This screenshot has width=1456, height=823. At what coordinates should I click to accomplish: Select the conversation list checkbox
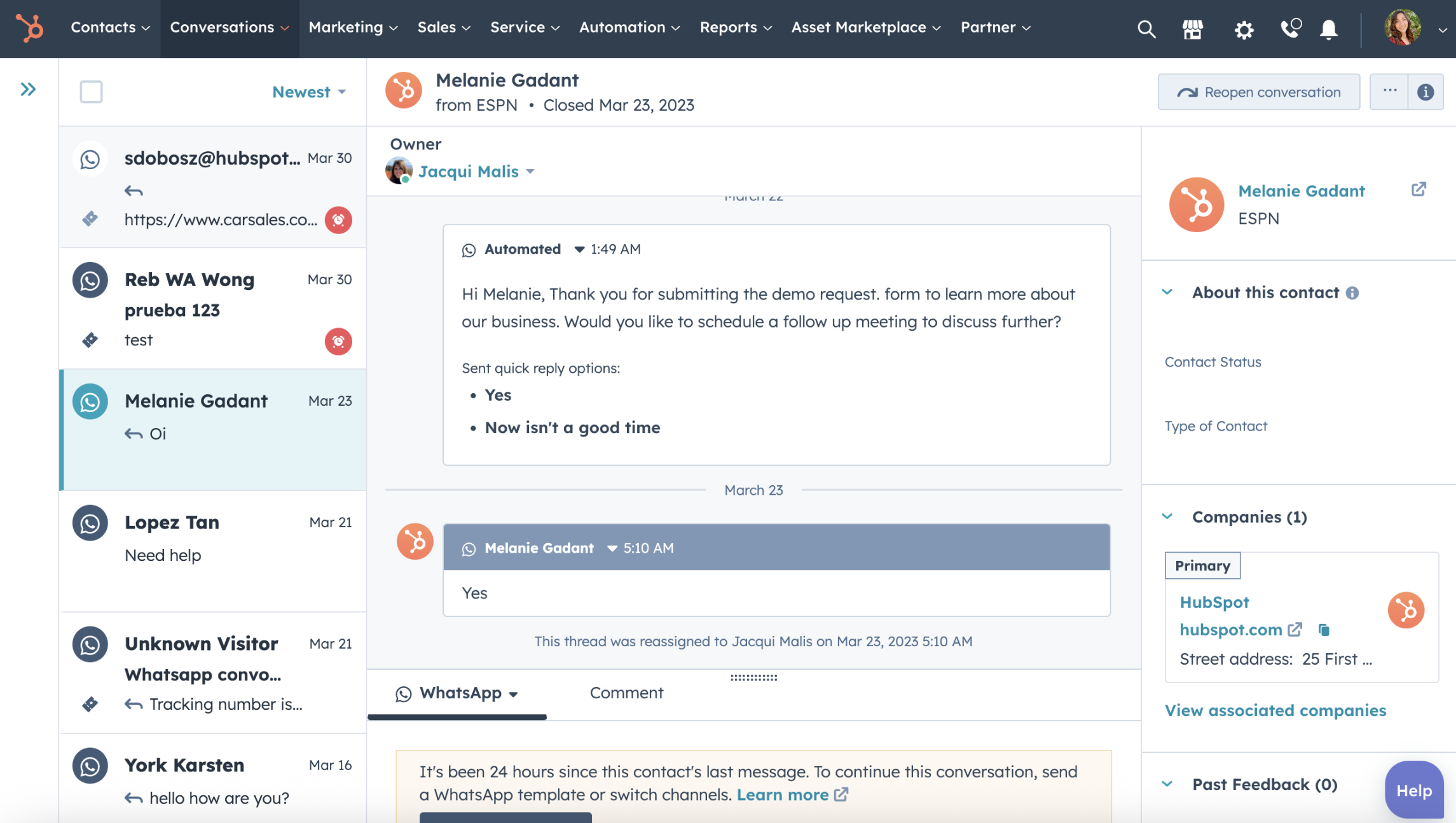click(x=91, y=92)
